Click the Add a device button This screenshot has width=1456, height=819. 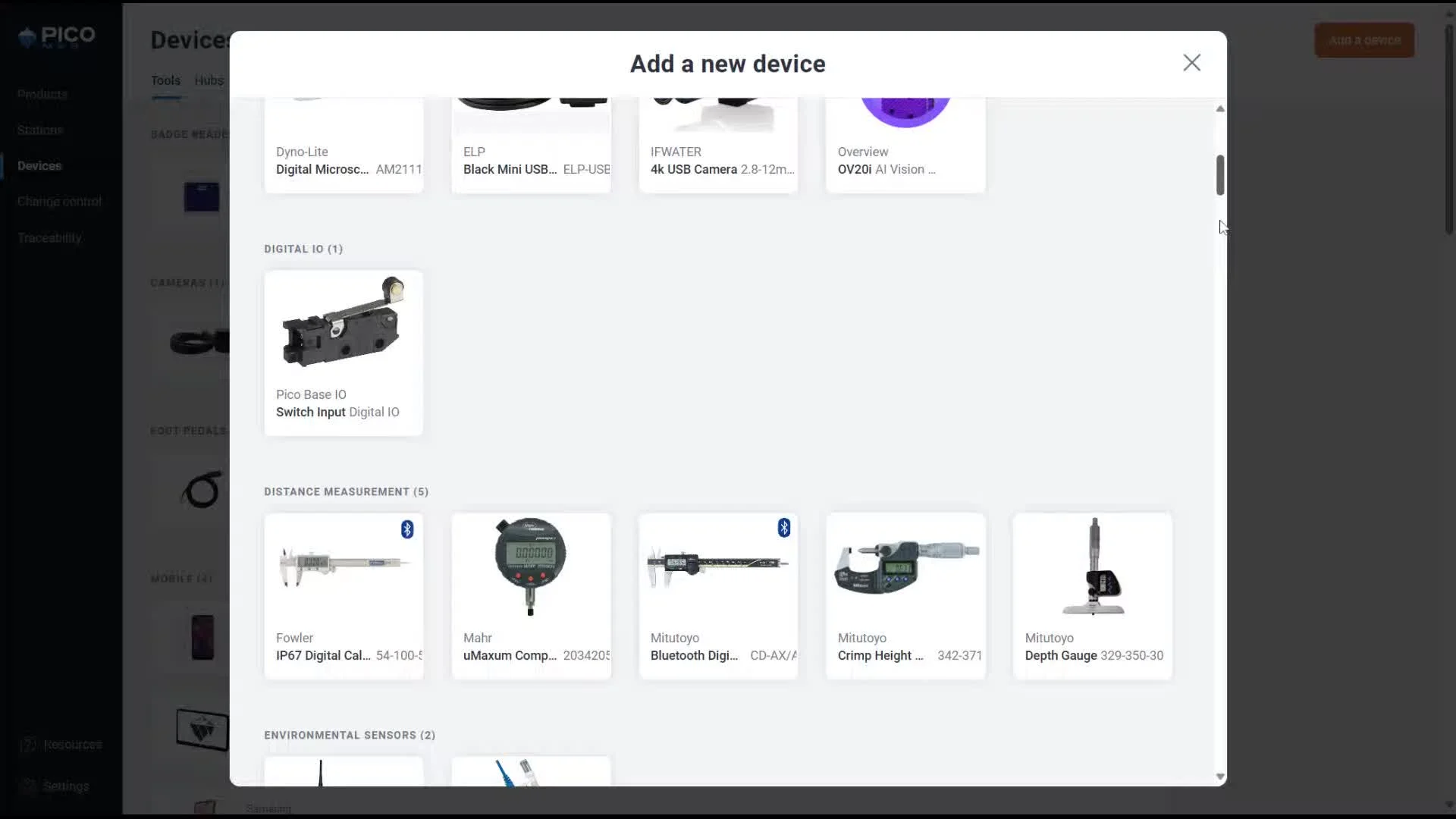(1364, 40)
